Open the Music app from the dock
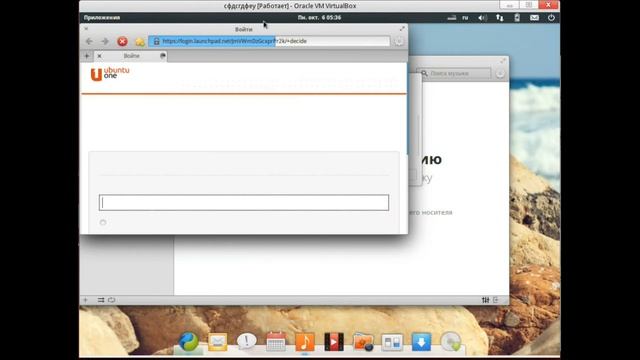This screenshot has height=360, width=640. click(x=305, y=342)
